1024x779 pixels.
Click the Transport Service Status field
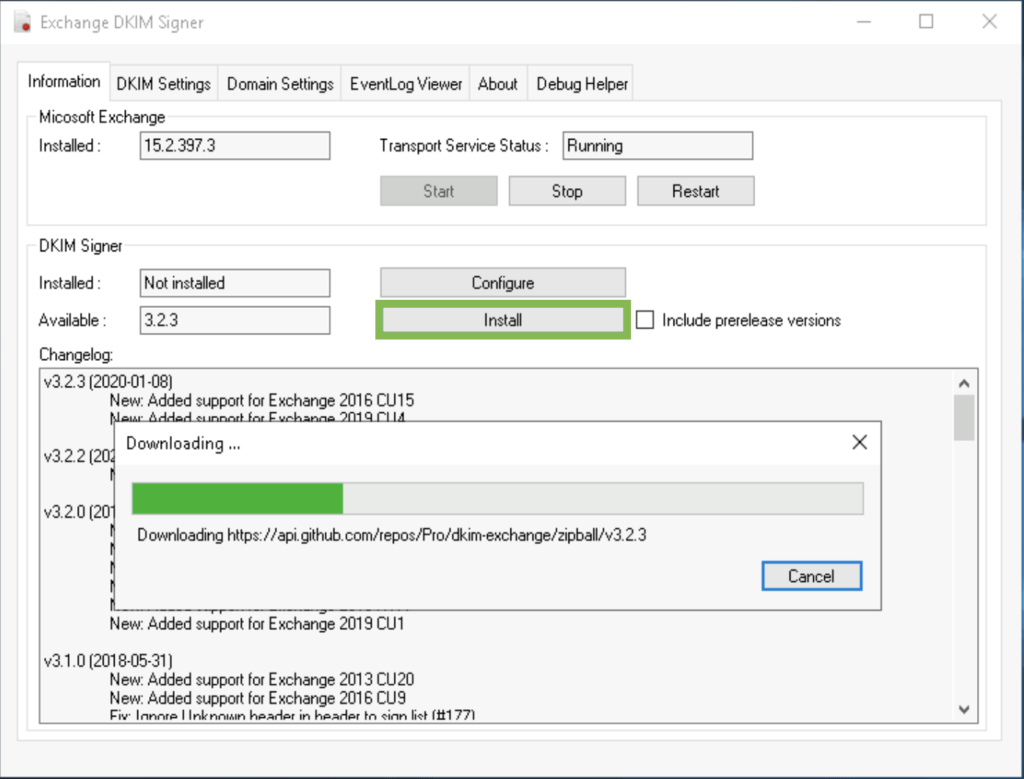click(657, 145)
